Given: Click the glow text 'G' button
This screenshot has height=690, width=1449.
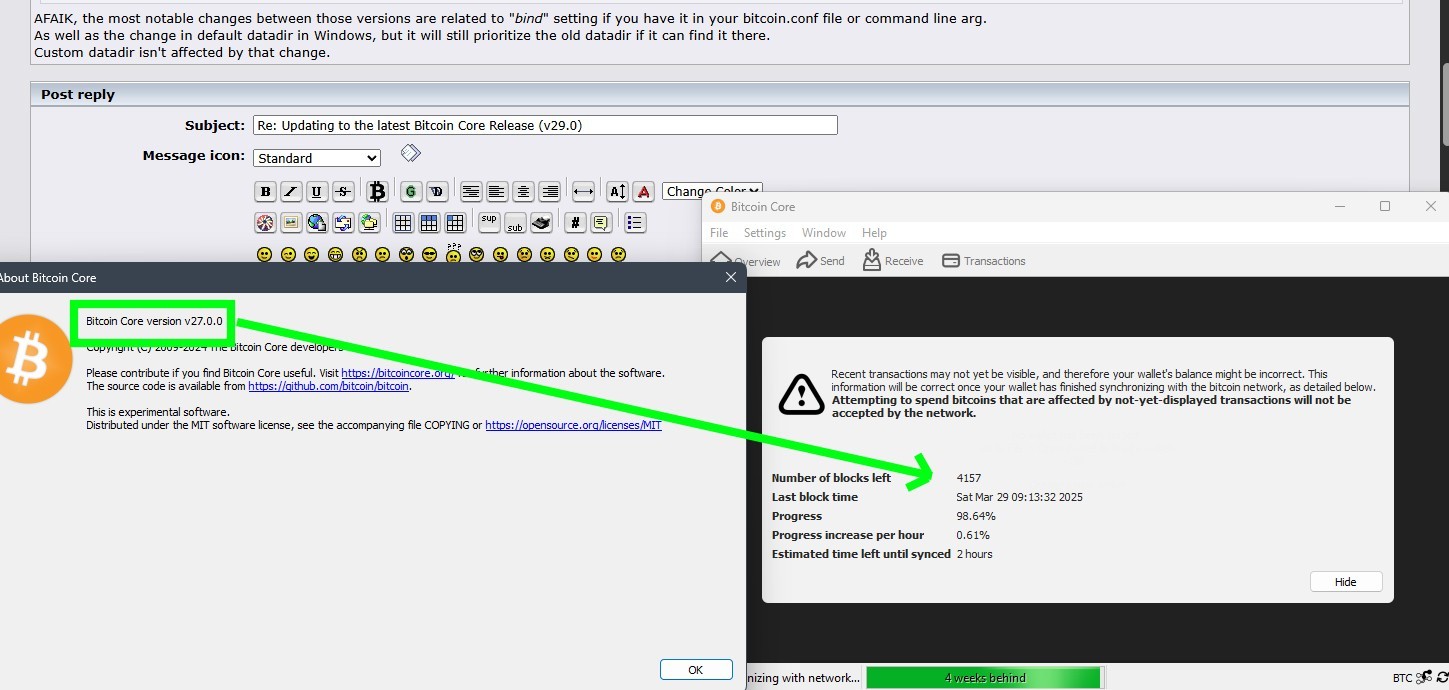Looking at the screenshot, I should click(411, 192).
